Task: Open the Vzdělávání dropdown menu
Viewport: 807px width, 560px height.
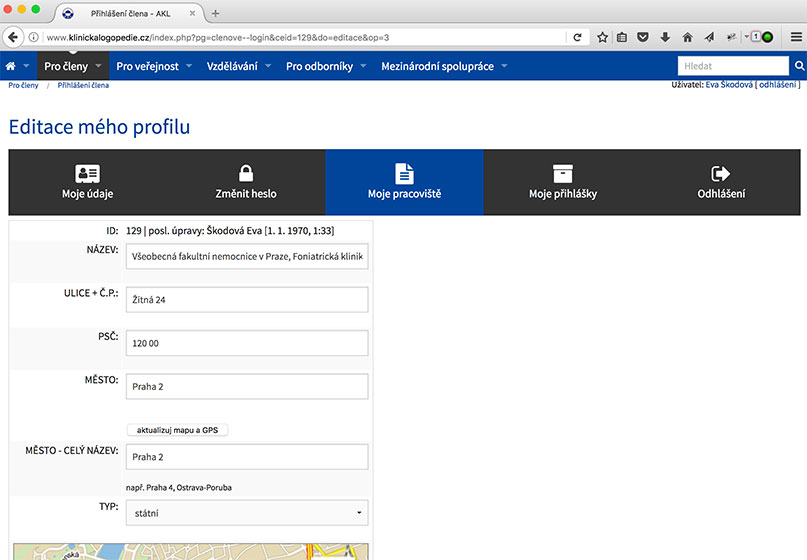Action: point(236,66)
